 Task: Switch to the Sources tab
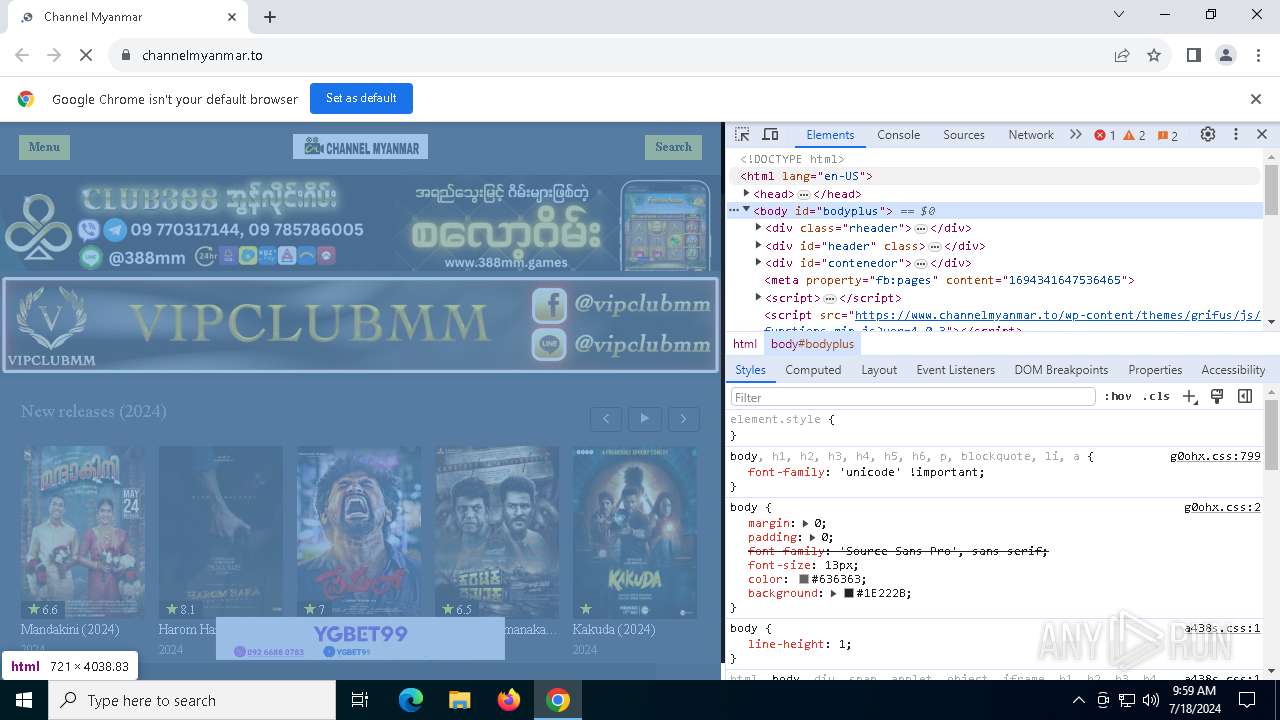click(964, 135)
